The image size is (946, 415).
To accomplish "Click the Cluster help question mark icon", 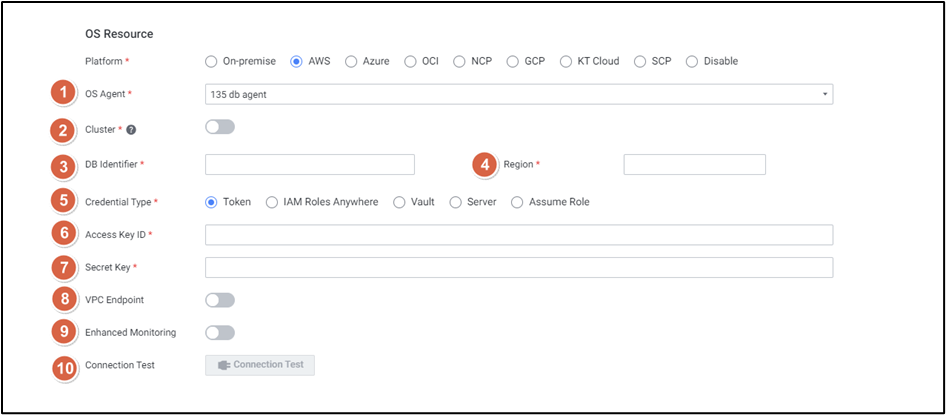I will click(x=132, y=129).
